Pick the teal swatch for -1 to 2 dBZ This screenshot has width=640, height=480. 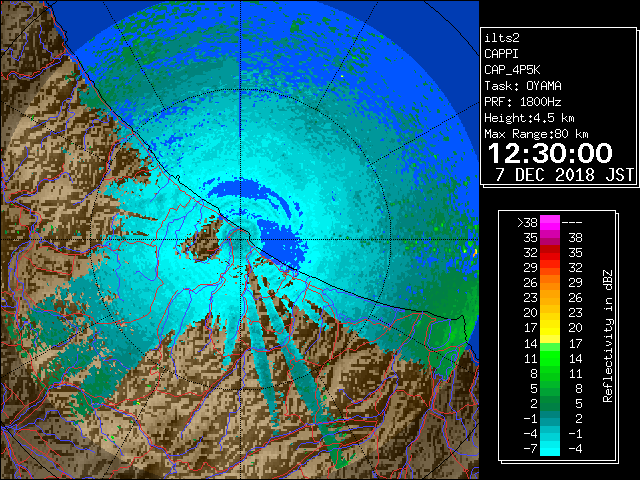pos(550,418)
